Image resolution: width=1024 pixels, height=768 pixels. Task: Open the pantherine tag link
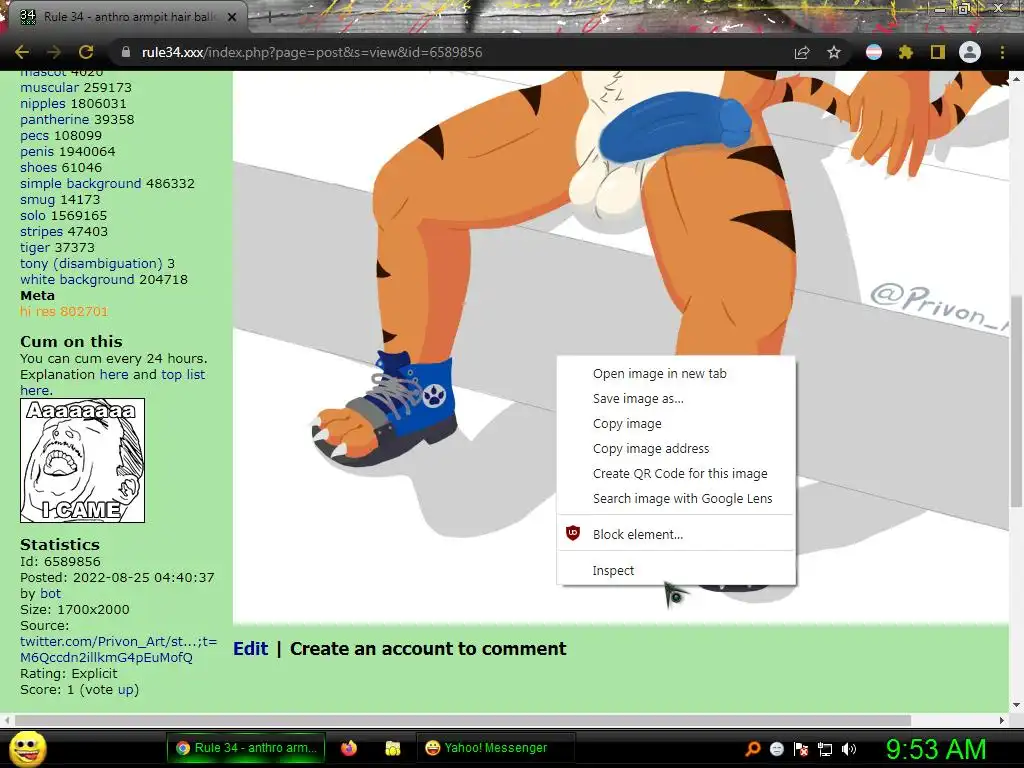click(54, 120)
